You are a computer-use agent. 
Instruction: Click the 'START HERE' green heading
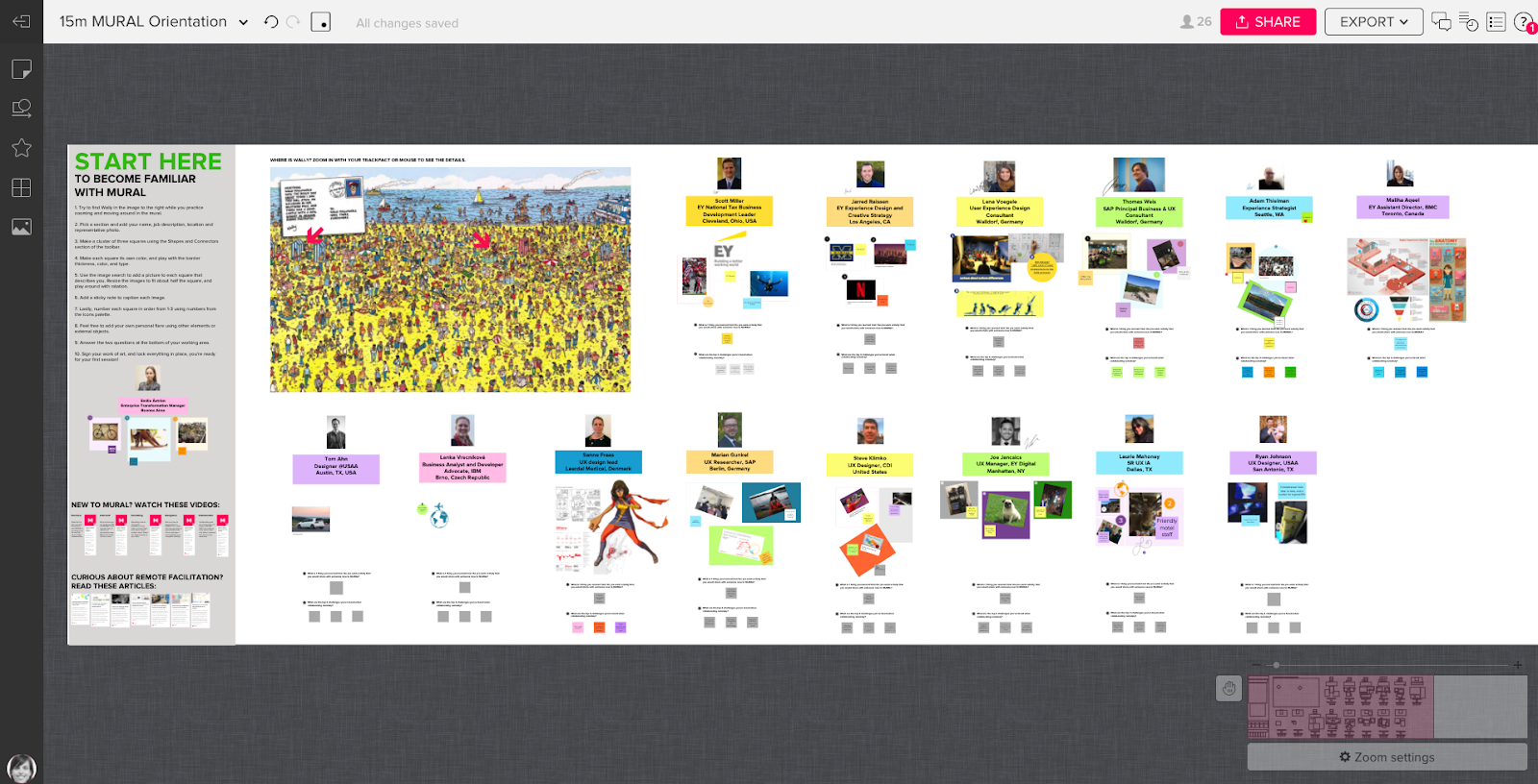click(x=148, y=161)
